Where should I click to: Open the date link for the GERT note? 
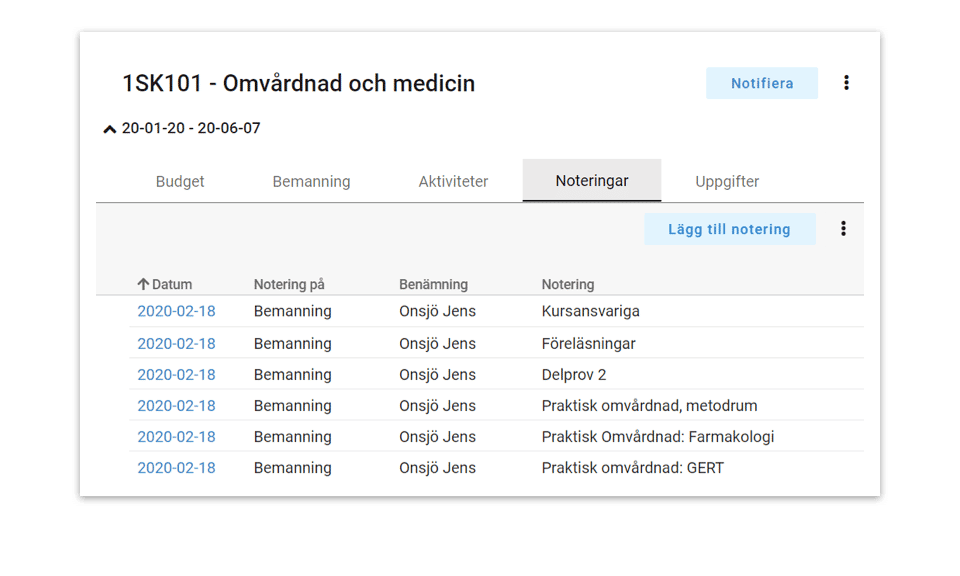176,468
